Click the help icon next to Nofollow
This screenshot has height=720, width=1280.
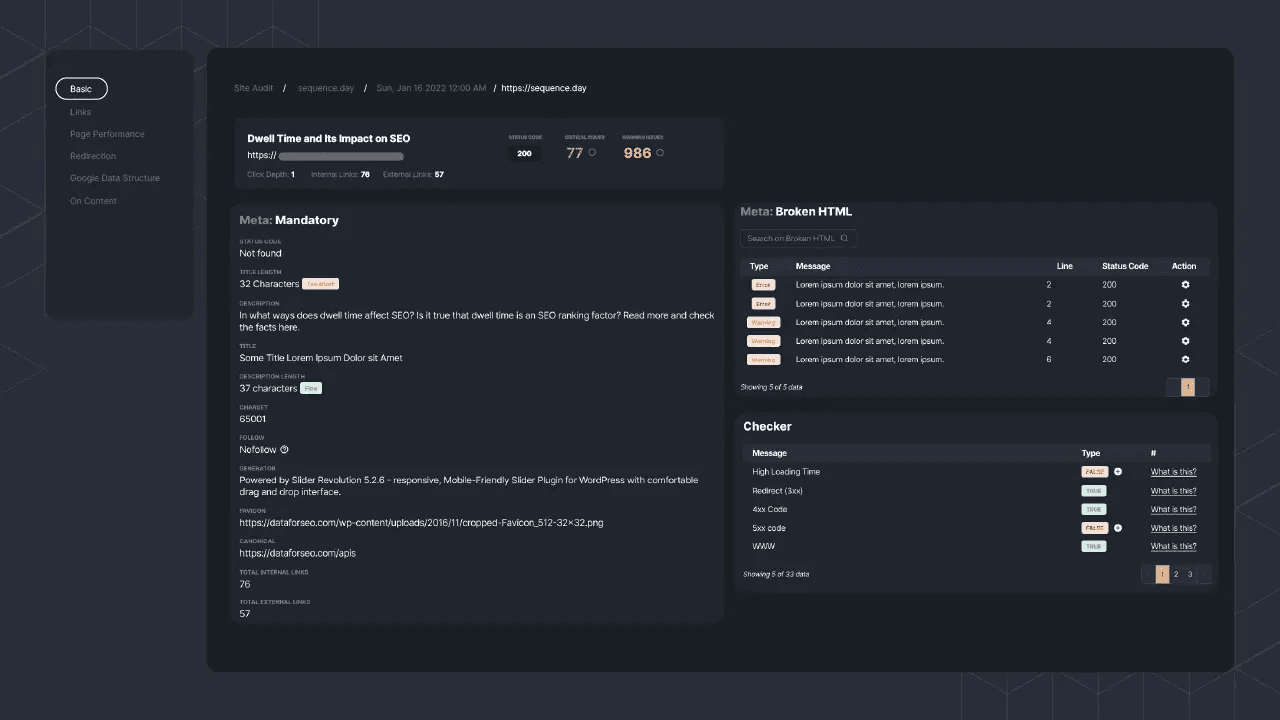click(284, 450)
